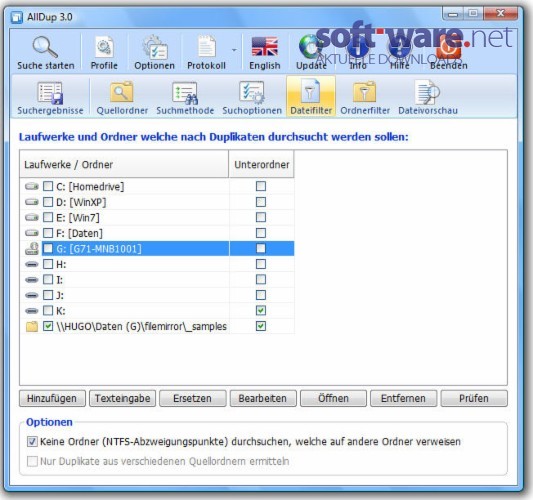This screenshot has width=533, height=500.
Task: Click the G: network drive icon
Action: (32, 248)
